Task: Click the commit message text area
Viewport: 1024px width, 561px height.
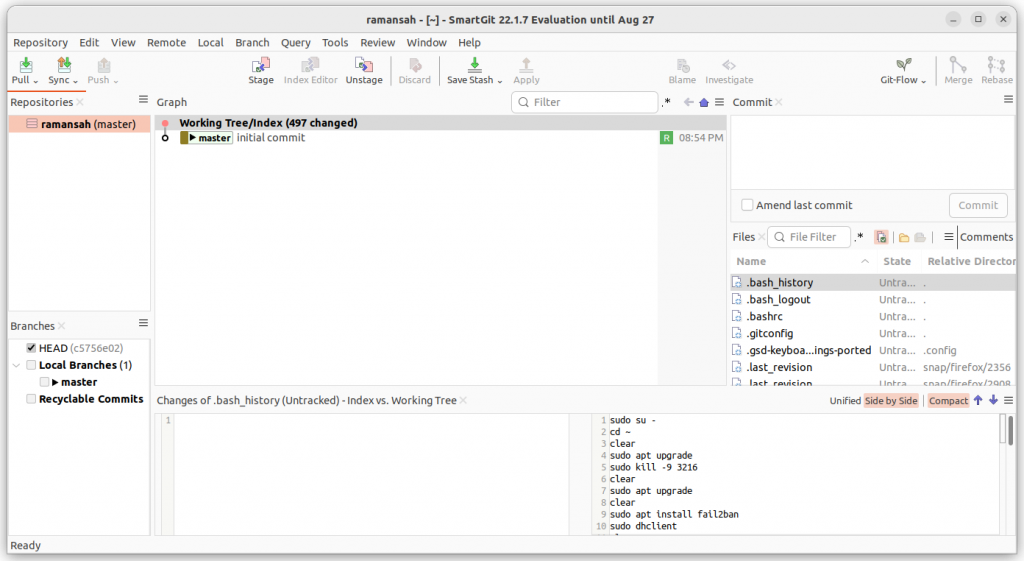Action: (872, 152)
